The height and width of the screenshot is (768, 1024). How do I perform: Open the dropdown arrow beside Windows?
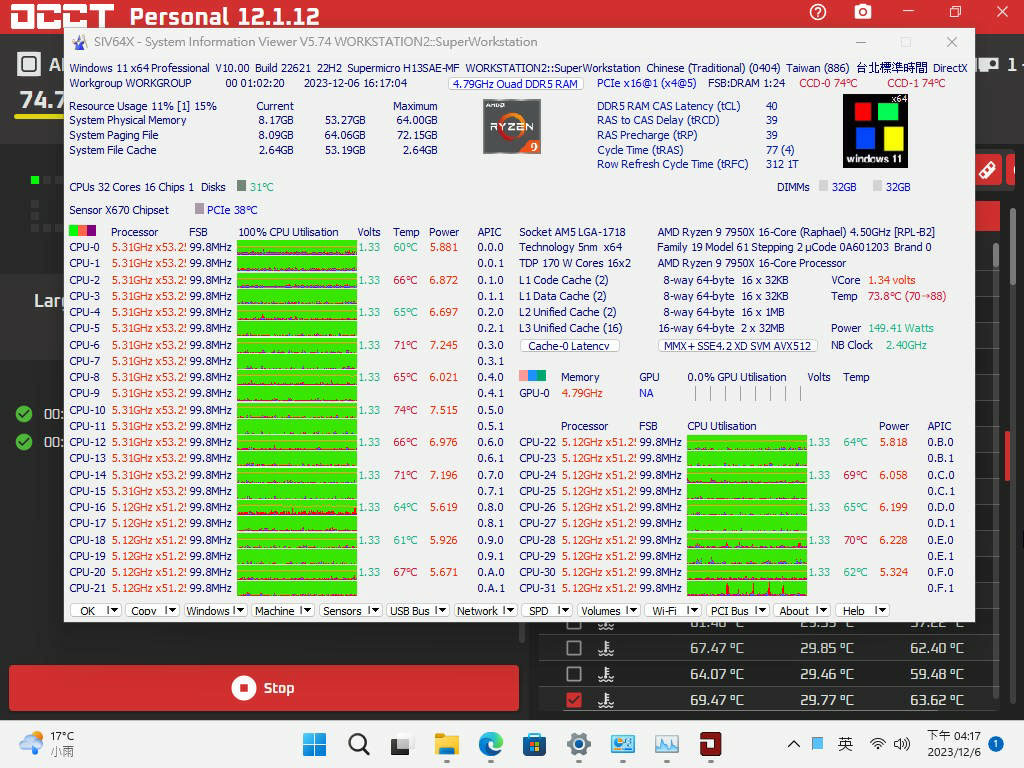click(x=238, y=610)
